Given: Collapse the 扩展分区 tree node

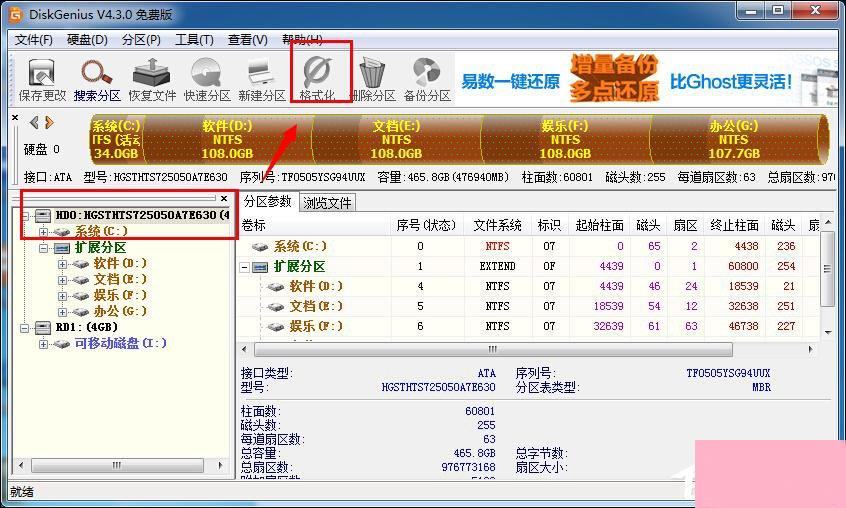Looking at the screenshot, I should tap(44, 248).
